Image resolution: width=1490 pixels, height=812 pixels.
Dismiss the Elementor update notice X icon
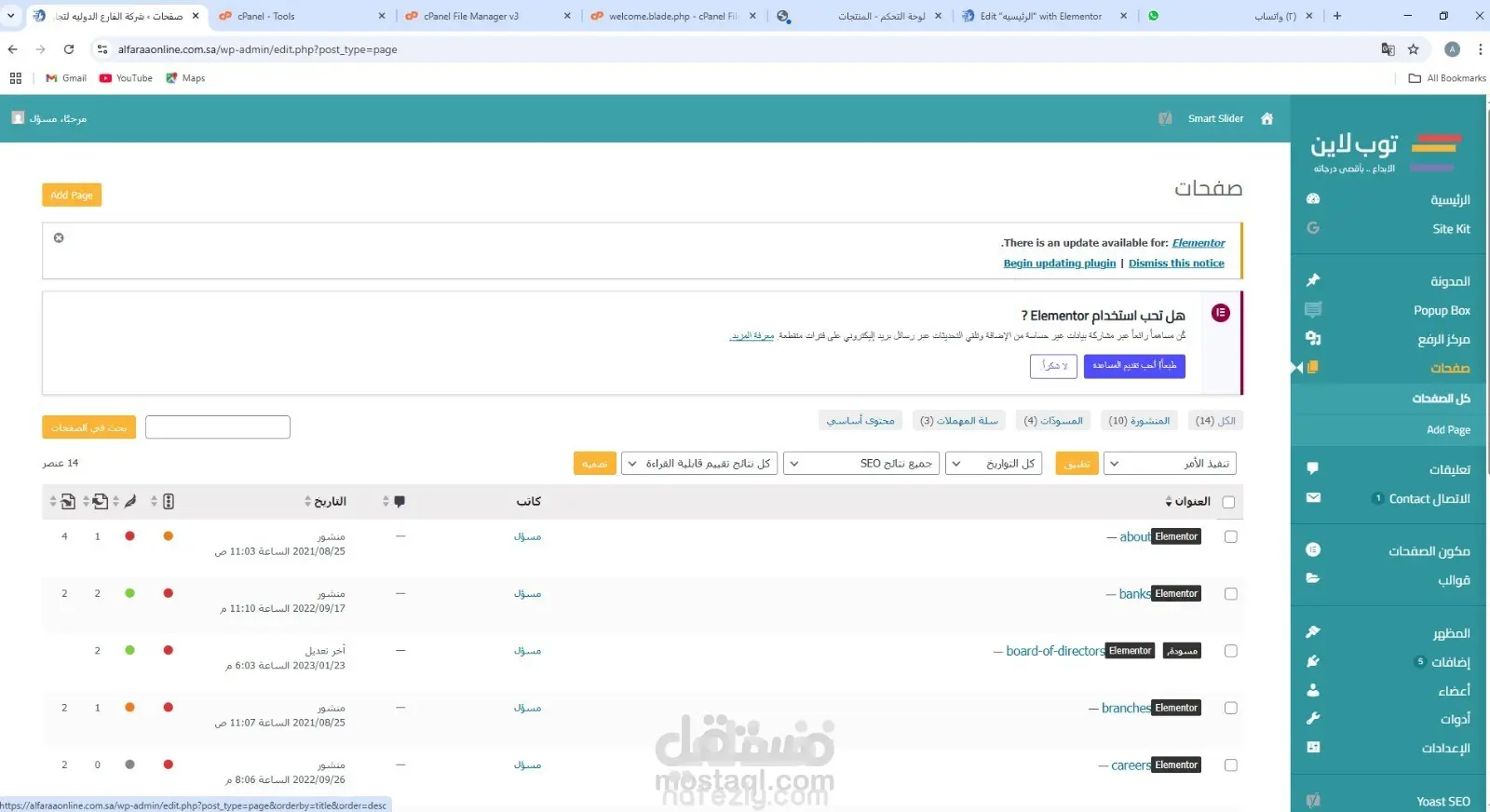point(59,238)
